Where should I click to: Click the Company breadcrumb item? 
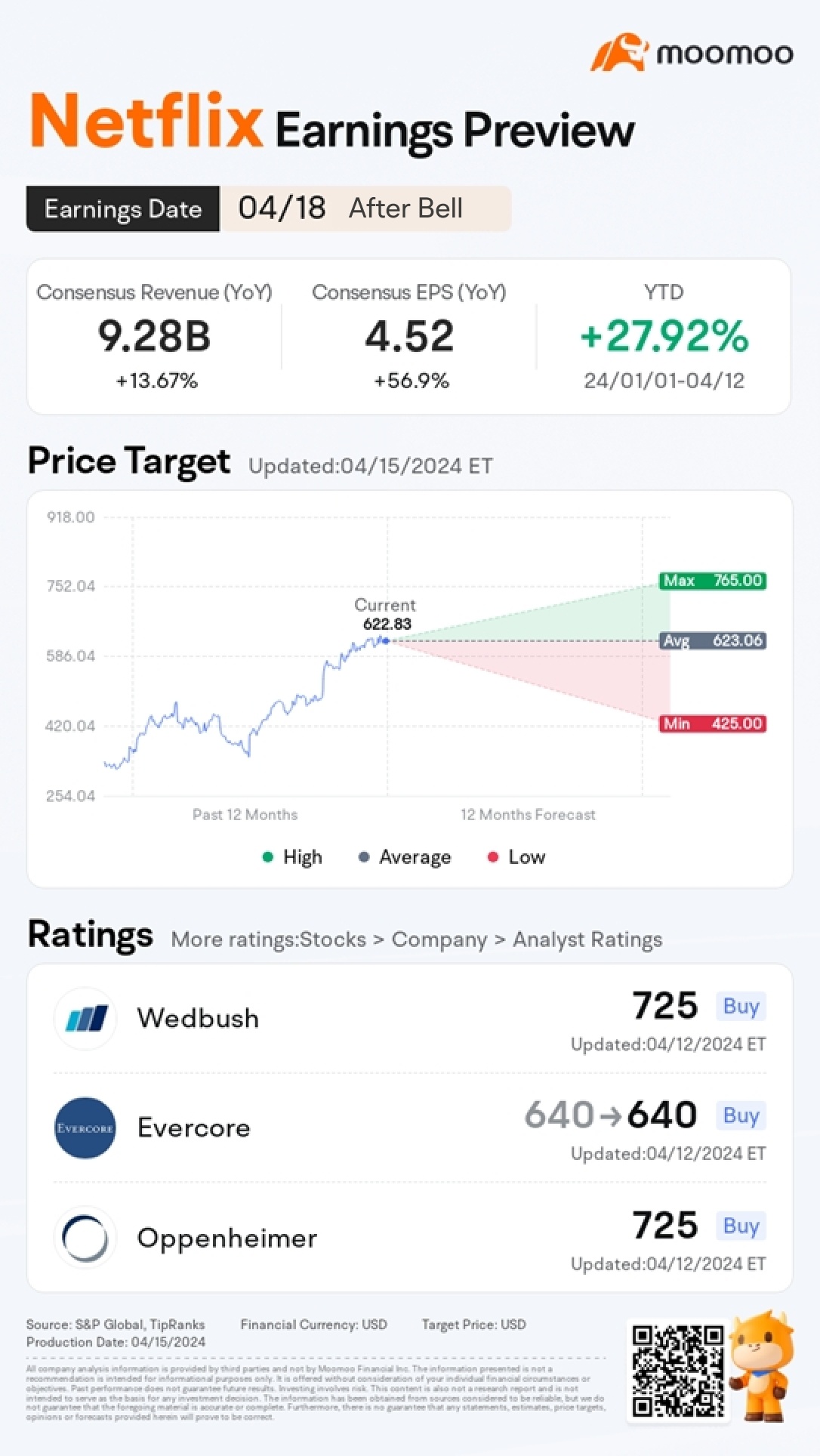tap(439, 940)
